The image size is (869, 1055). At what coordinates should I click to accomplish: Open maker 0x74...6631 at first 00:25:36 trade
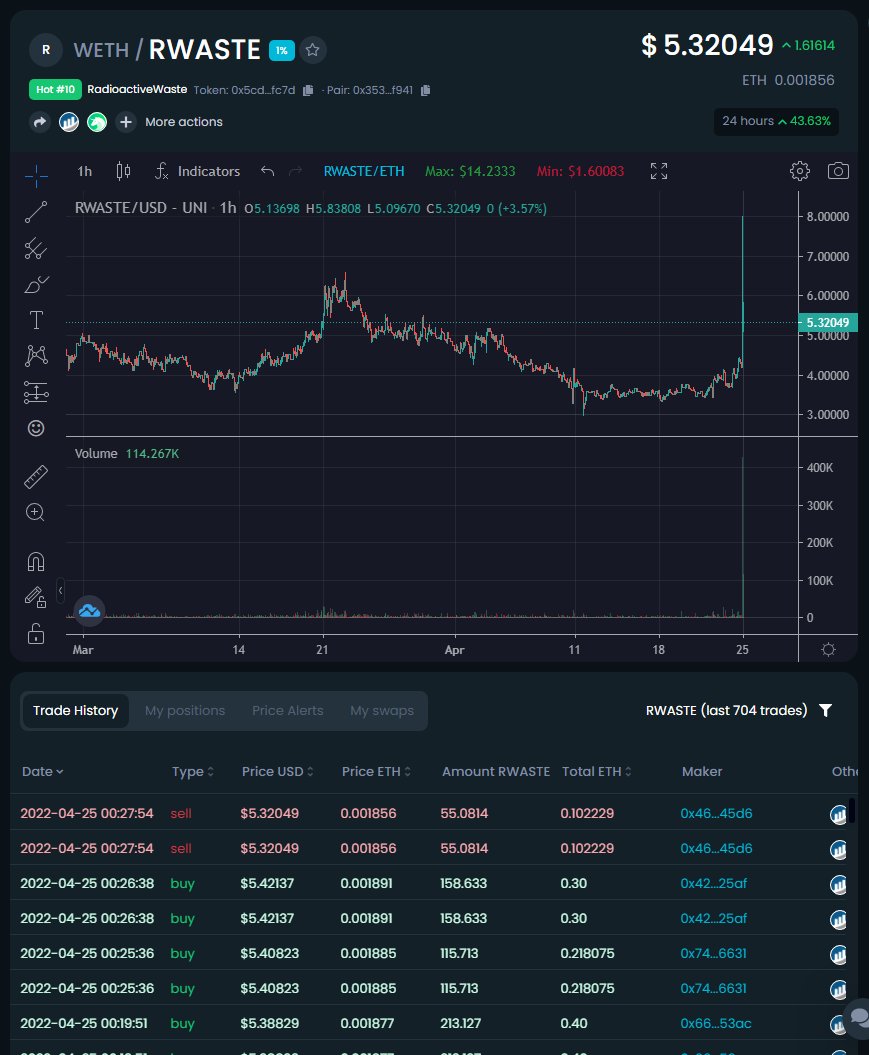713,953
